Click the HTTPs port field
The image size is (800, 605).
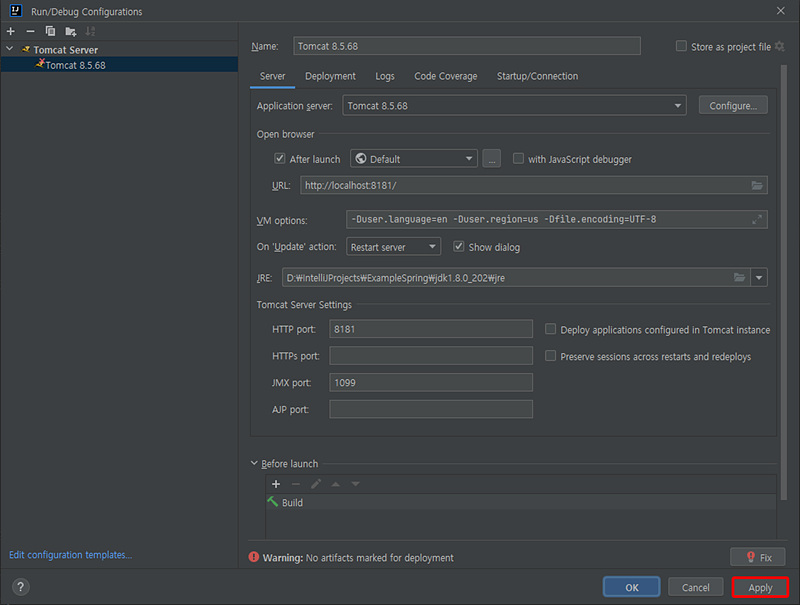tap(431, 356)
